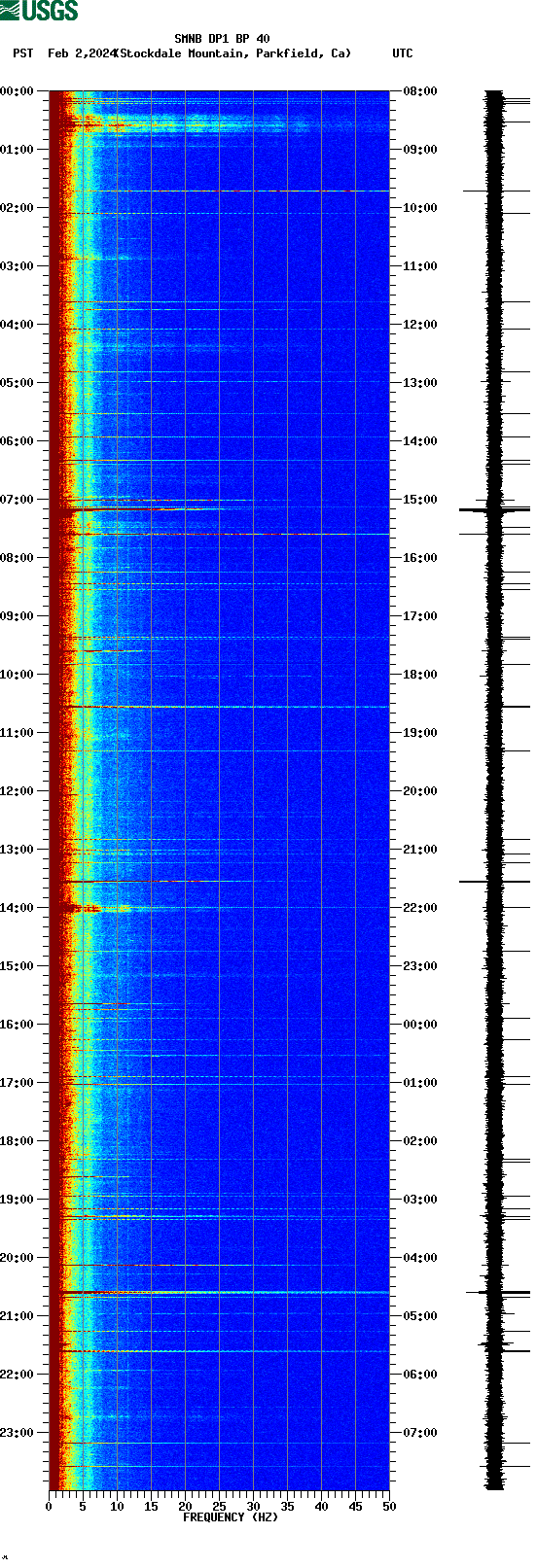This screenshot has height=1568, width=537.
Task: Click the 08:00 UTC time label
Action: tap(420, 91)
